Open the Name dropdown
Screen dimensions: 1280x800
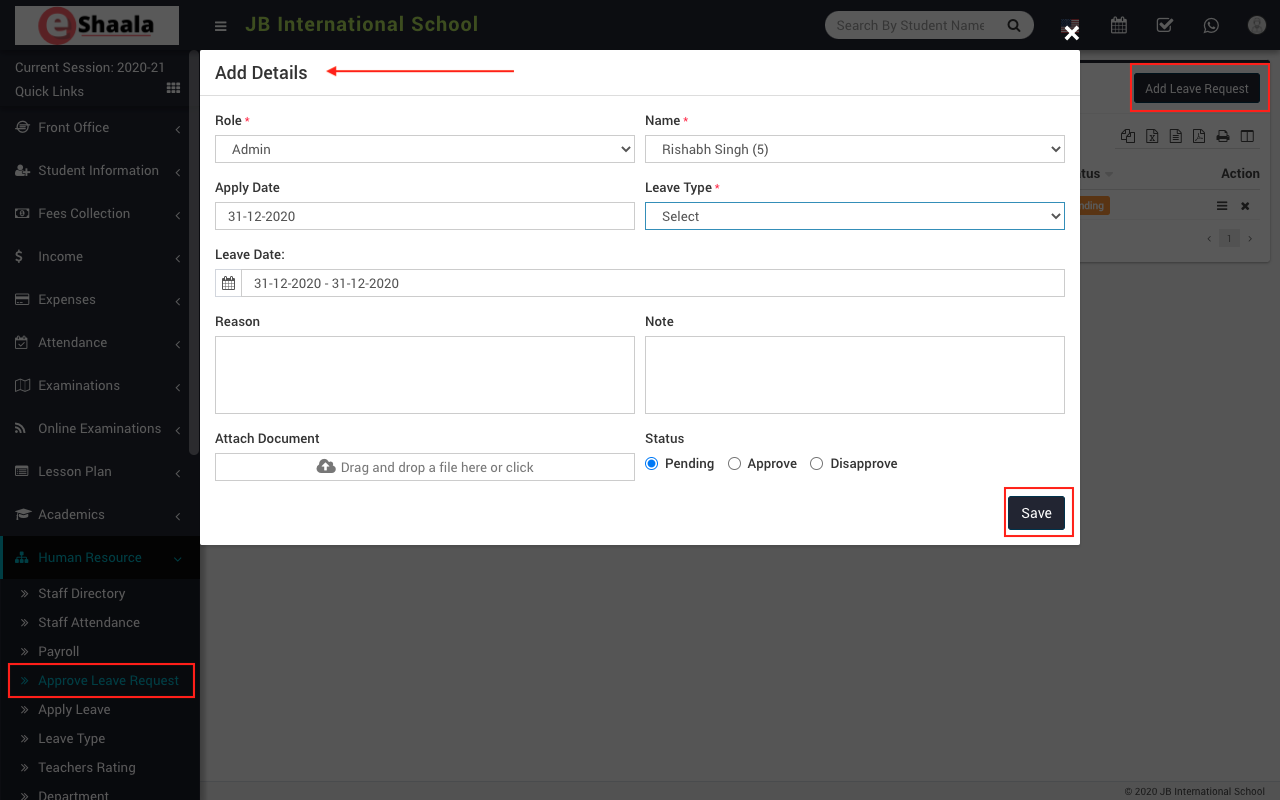pos(854,149)
